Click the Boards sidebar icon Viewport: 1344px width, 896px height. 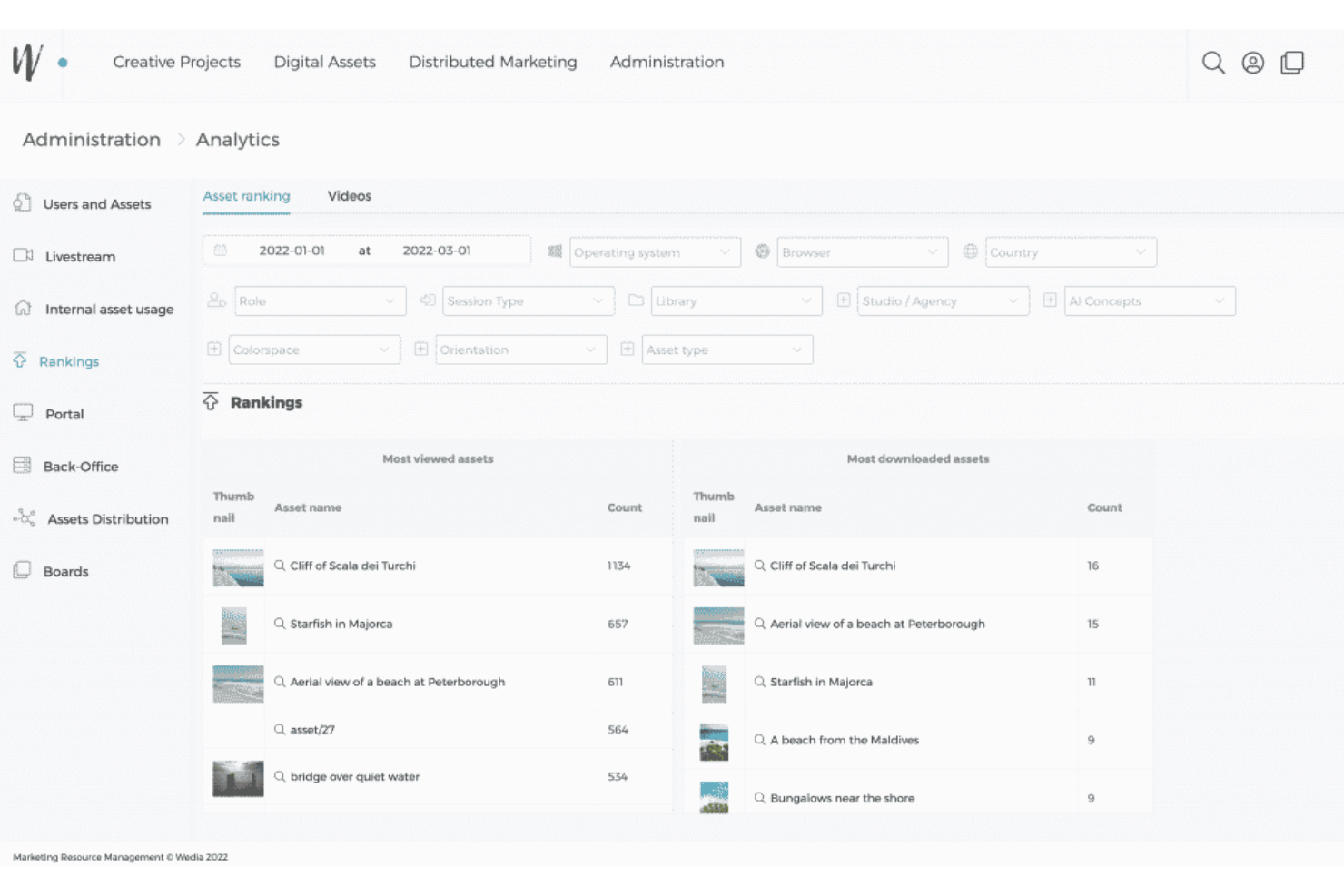coord(23,571)
